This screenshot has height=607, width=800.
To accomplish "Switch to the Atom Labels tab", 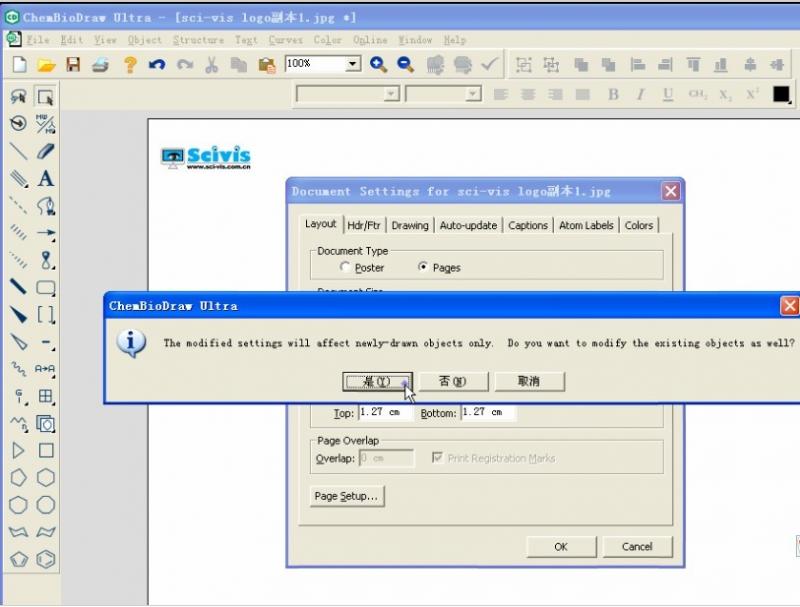I will coord(586,225).
